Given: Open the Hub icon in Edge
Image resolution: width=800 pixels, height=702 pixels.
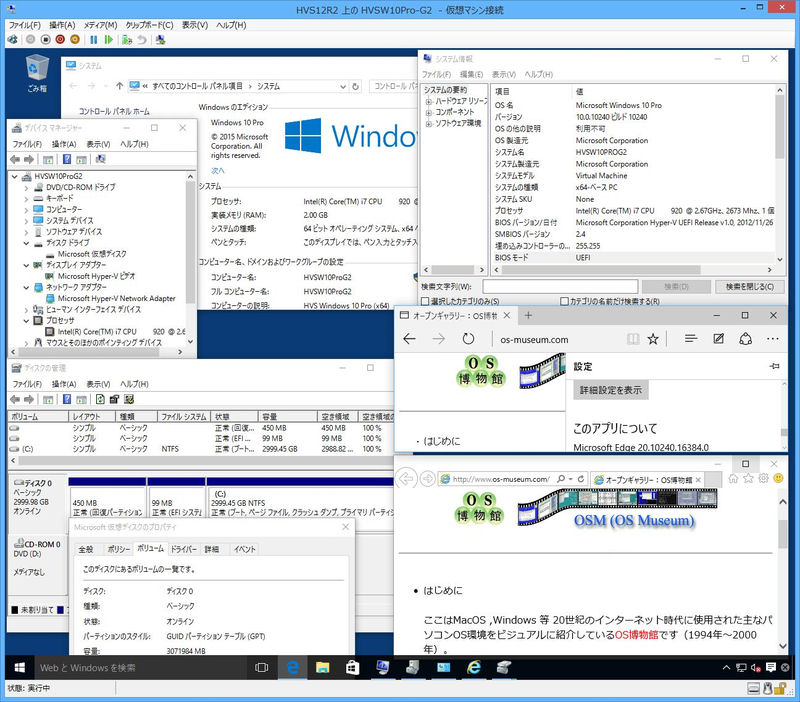Looking at the screenshot, I should 691,339.
